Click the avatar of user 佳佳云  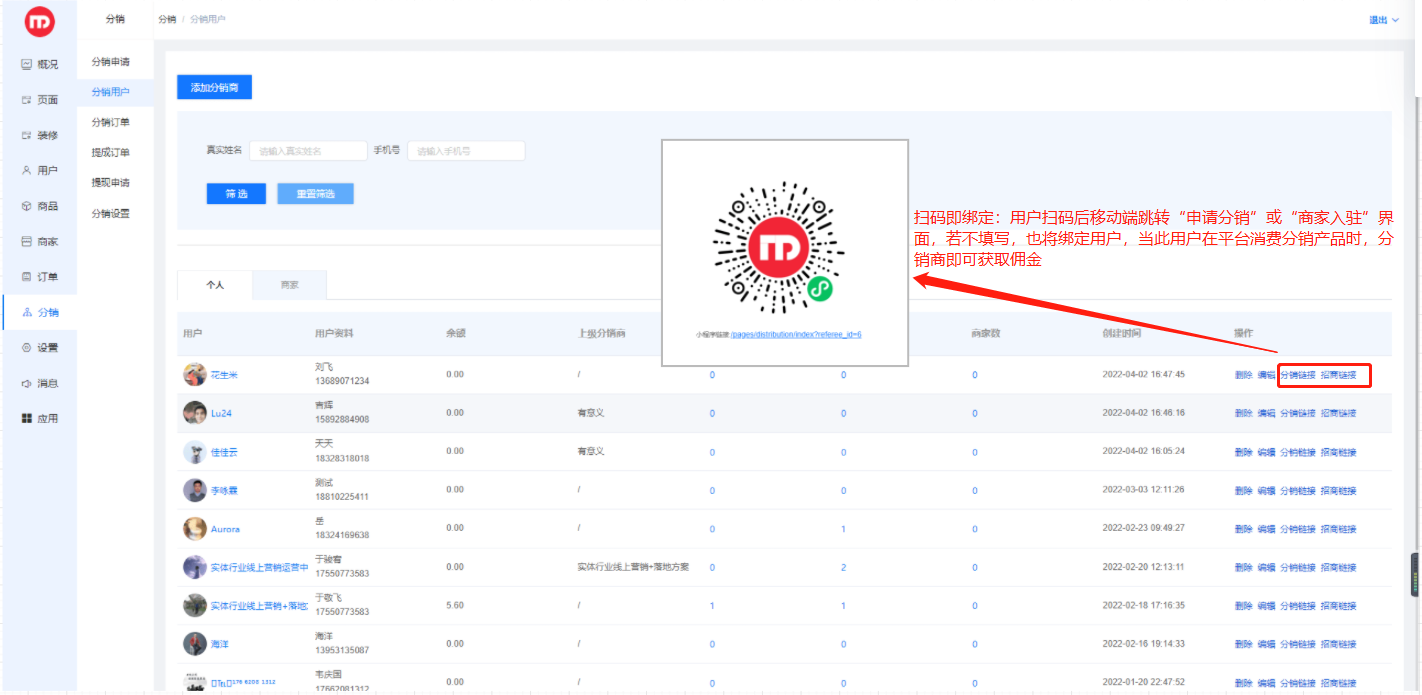coord(195,452)
